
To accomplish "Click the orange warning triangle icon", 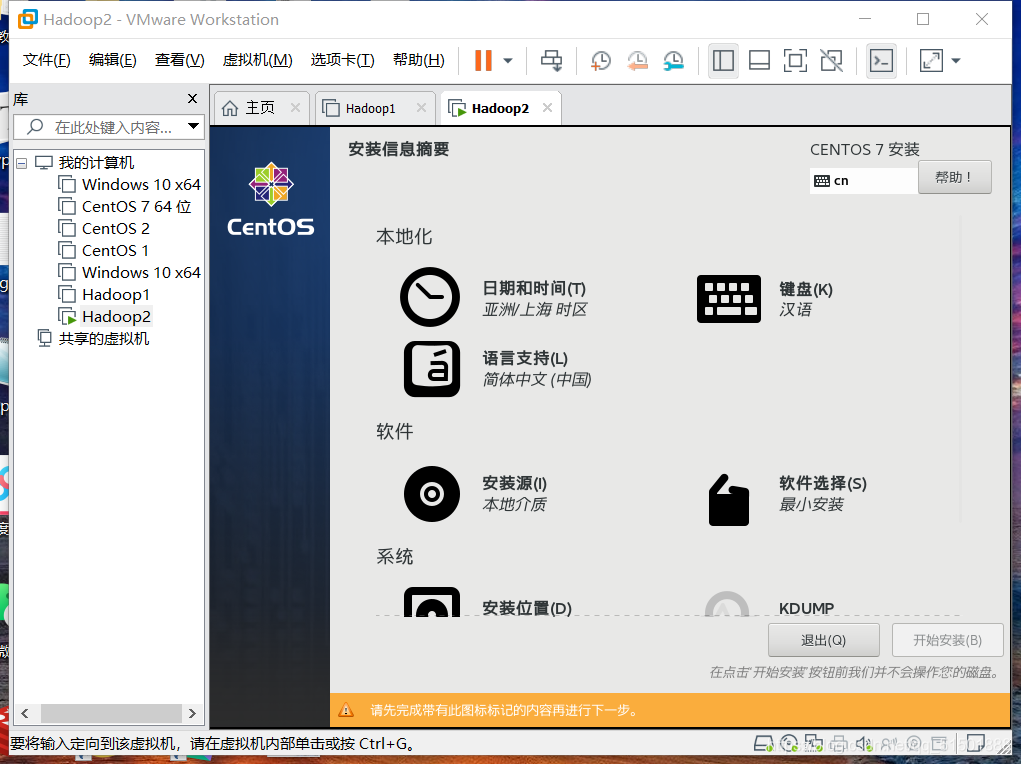I will click(x=346, y=710).
